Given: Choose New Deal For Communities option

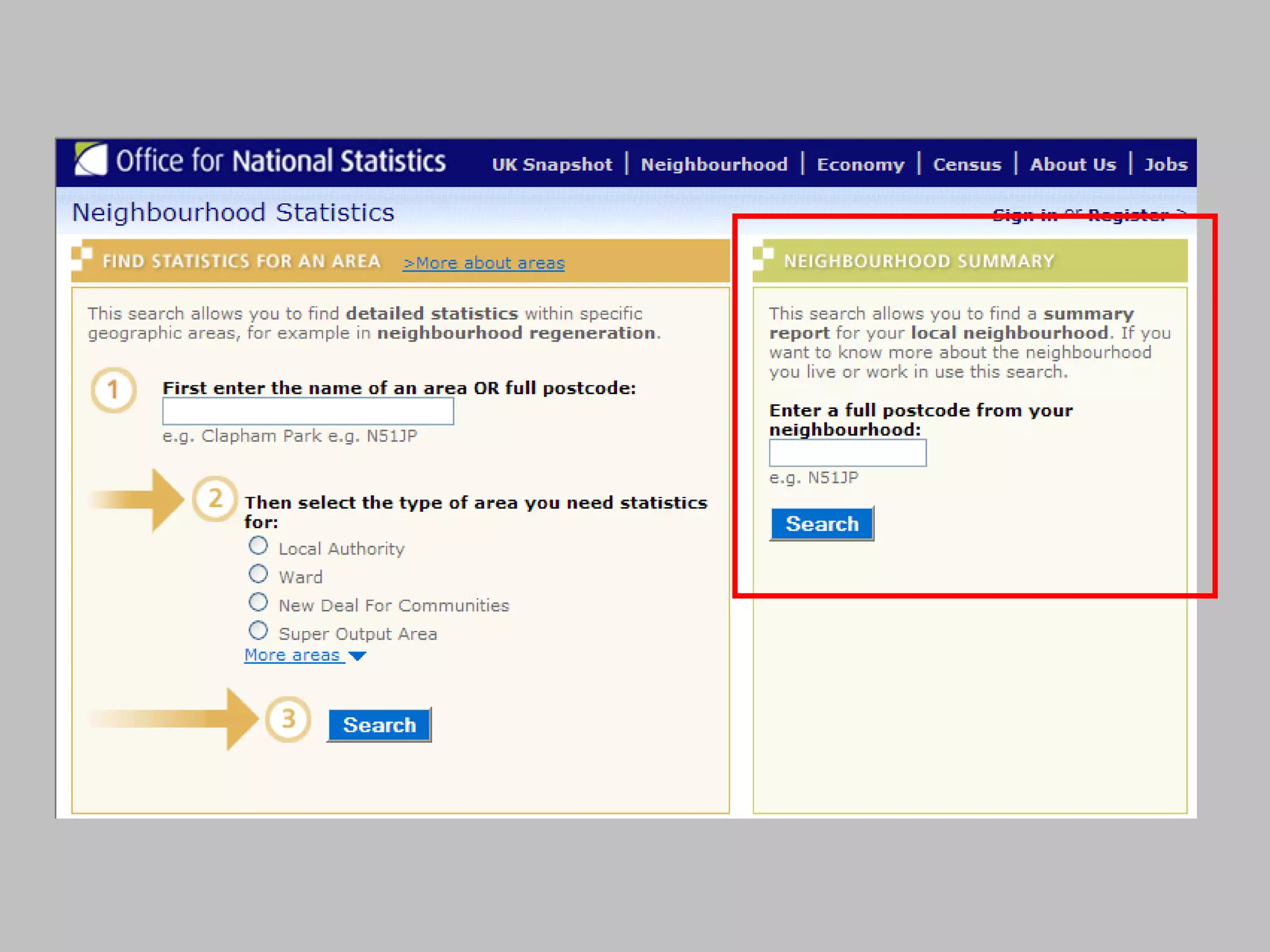Looking at the screenshot, I should [x=258, y=602].
